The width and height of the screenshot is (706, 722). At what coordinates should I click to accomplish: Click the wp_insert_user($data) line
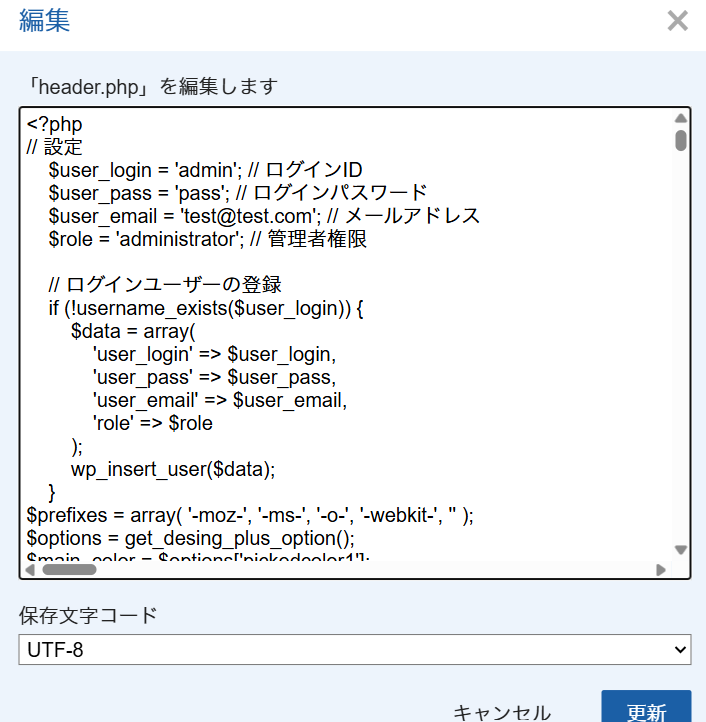pyautogui.click(x=172, y=469)
